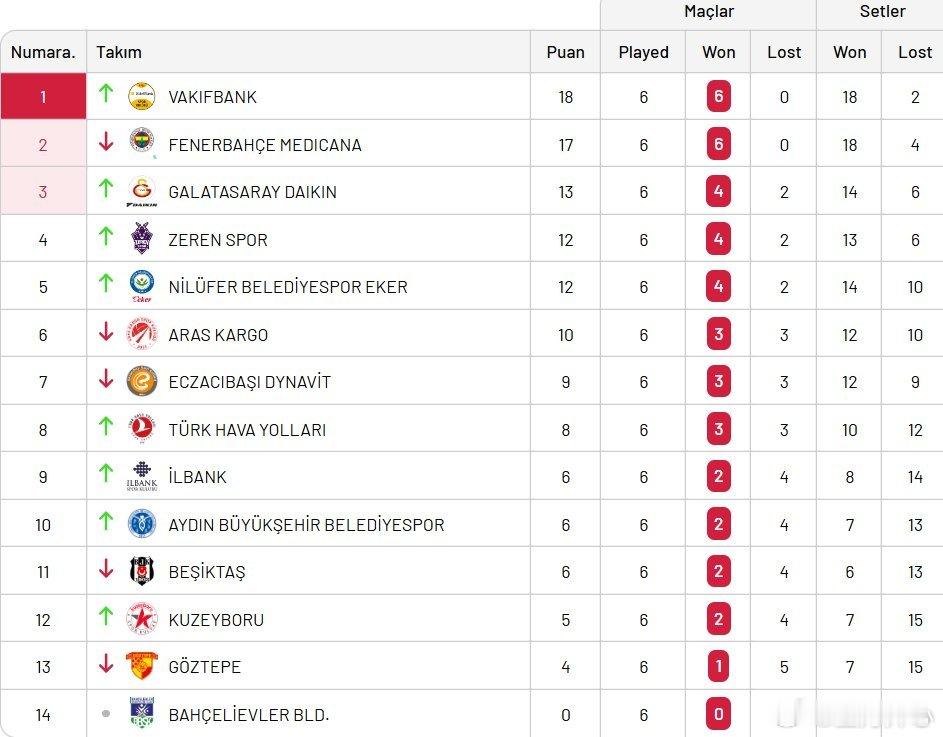Sort table by Puan column header
The image size is (943, 737).
click(x=565, y=52)
